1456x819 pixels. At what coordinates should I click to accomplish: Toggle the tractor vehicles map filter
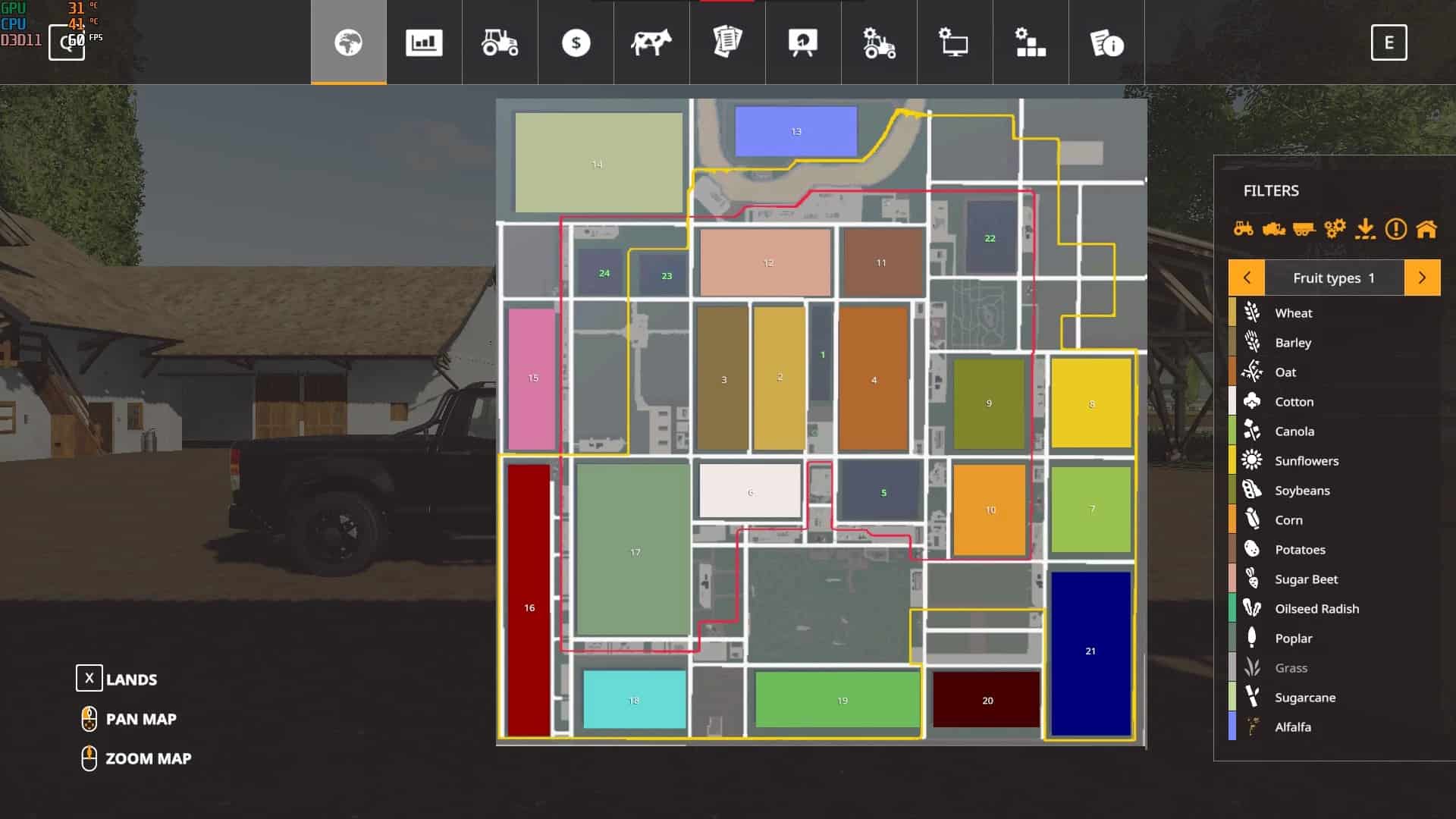(x=1243, y=228)
